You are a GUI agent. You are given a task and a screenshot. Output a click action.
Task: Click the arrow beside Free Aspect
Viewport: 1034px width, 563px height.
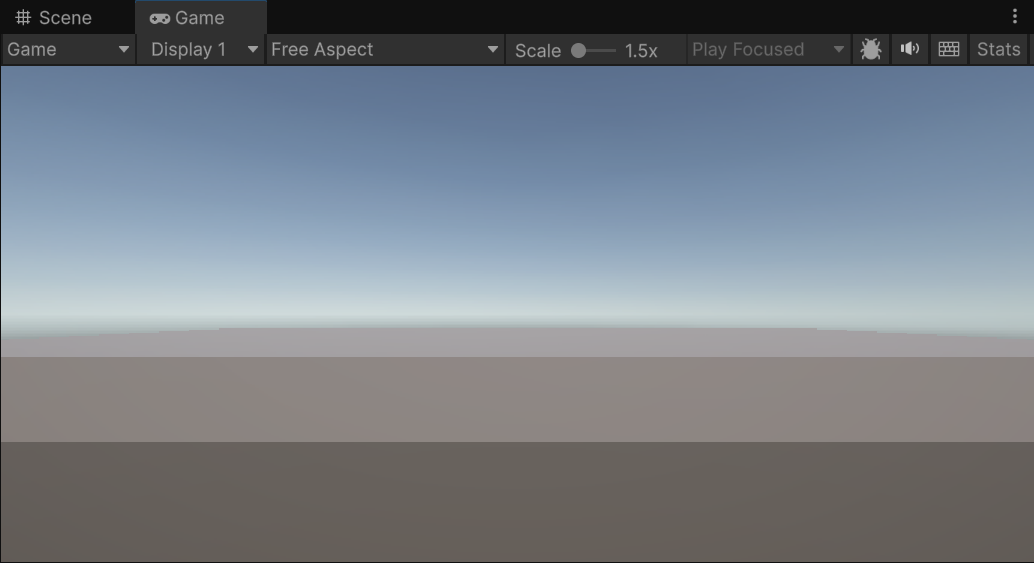click(492, 49)
